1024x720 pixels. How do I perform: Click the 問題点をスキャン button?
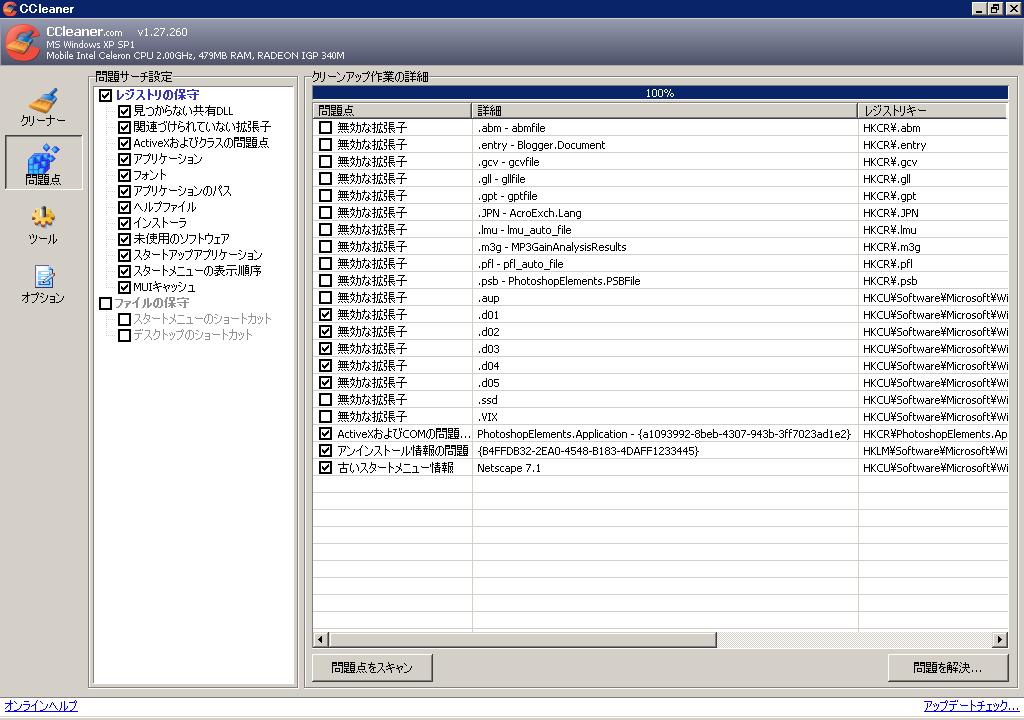click(372, 667)
